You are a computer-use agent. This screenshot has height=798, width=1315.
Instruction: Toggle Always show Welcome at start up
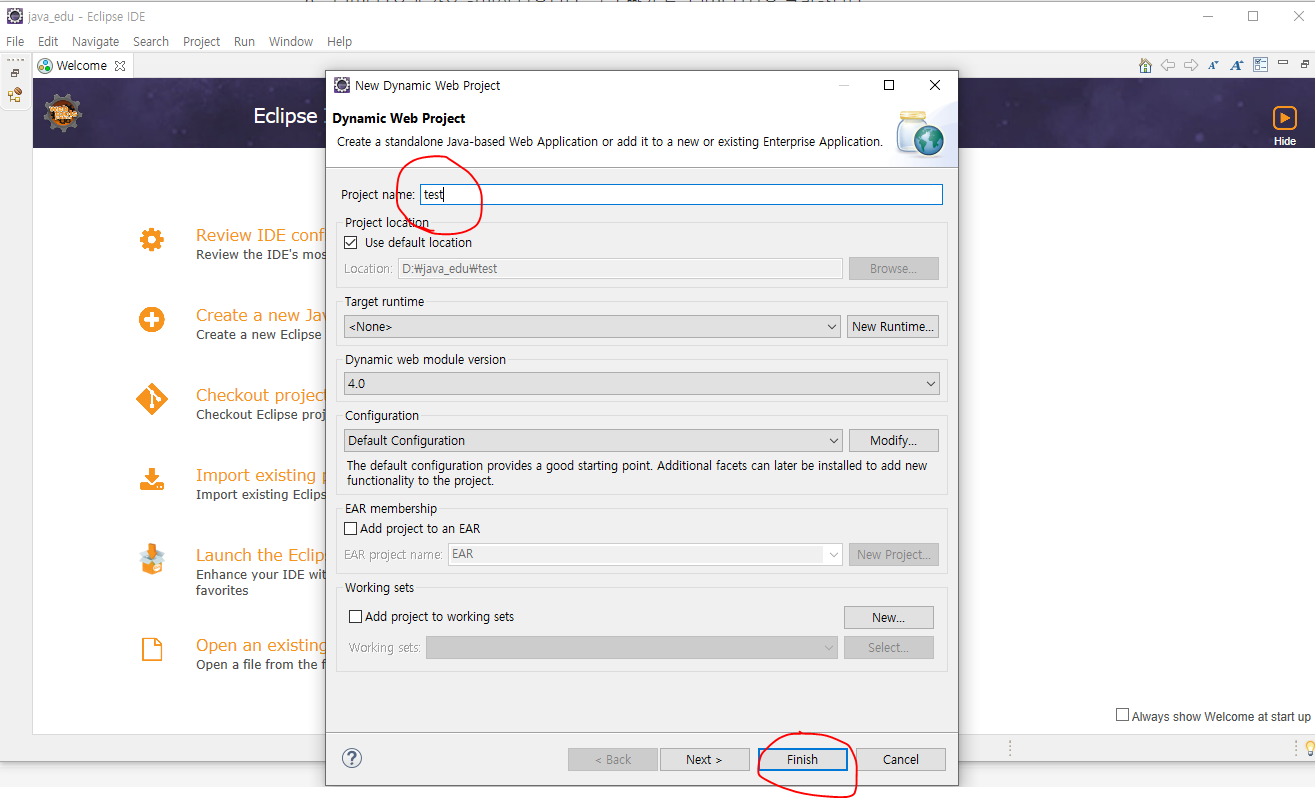pos(1123,715)
